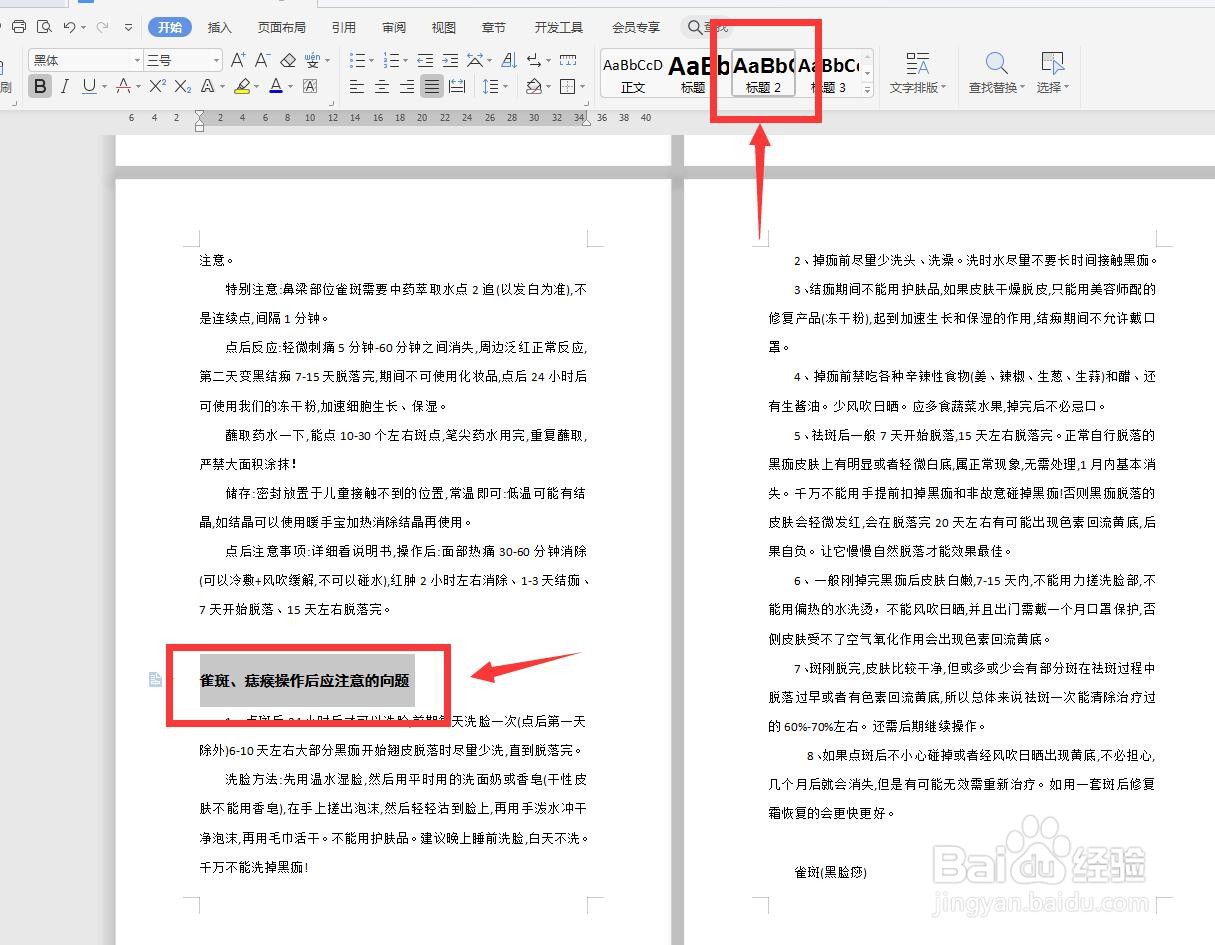Click heading 雀斑、痣痕操作后应注意的问题

305,681
